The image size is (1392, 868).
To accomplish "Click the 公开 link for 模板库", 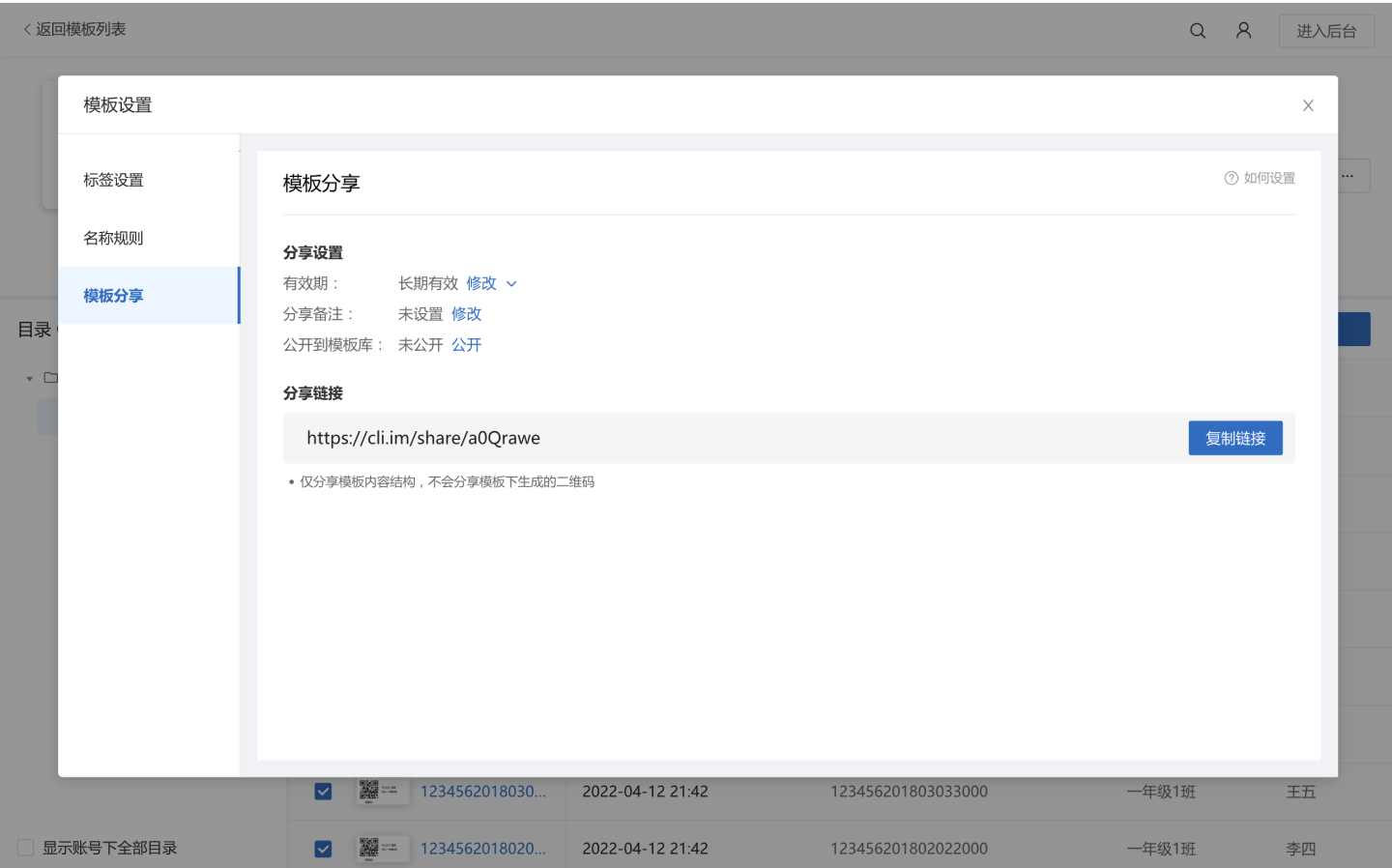I will click(x=466, y=345).
